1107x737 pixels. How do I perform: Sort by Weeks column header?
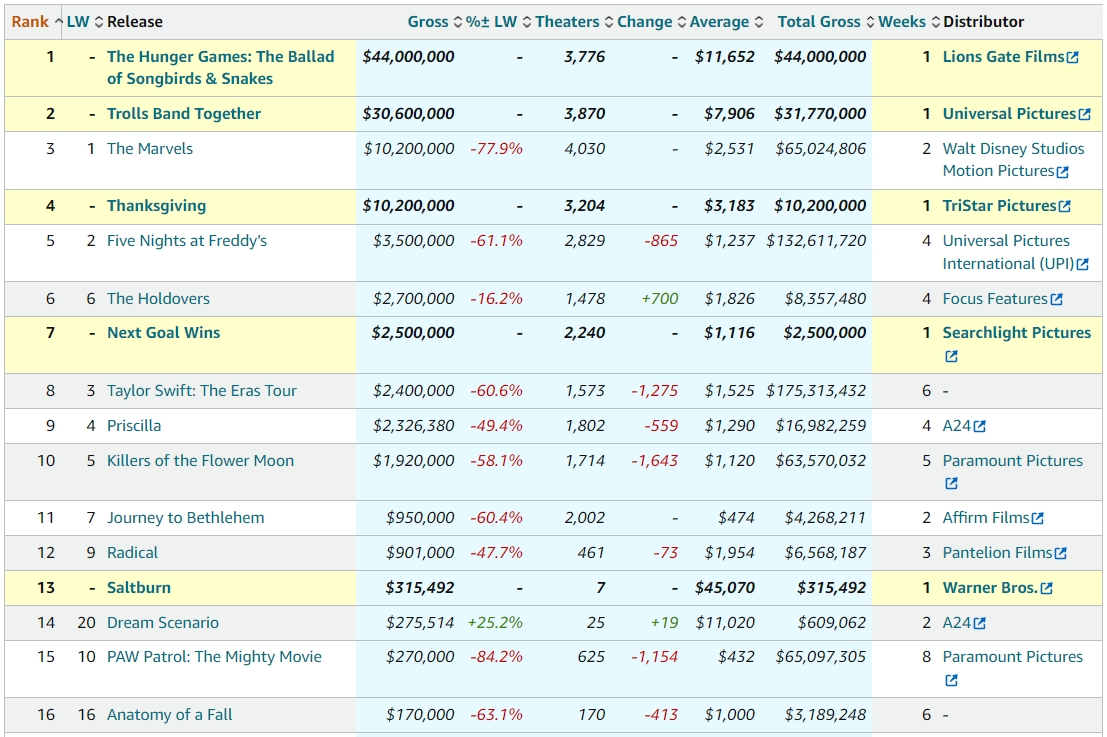pyautogui.click(x=902, y=22)
